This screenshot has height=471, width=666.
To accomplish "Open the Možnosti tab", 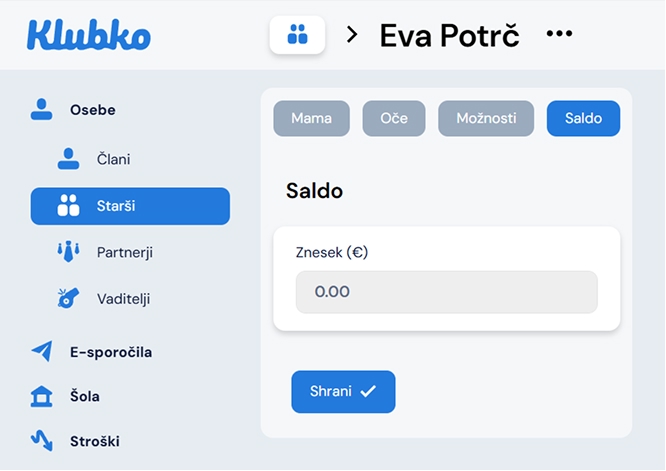I will click(x=486, y=118).
